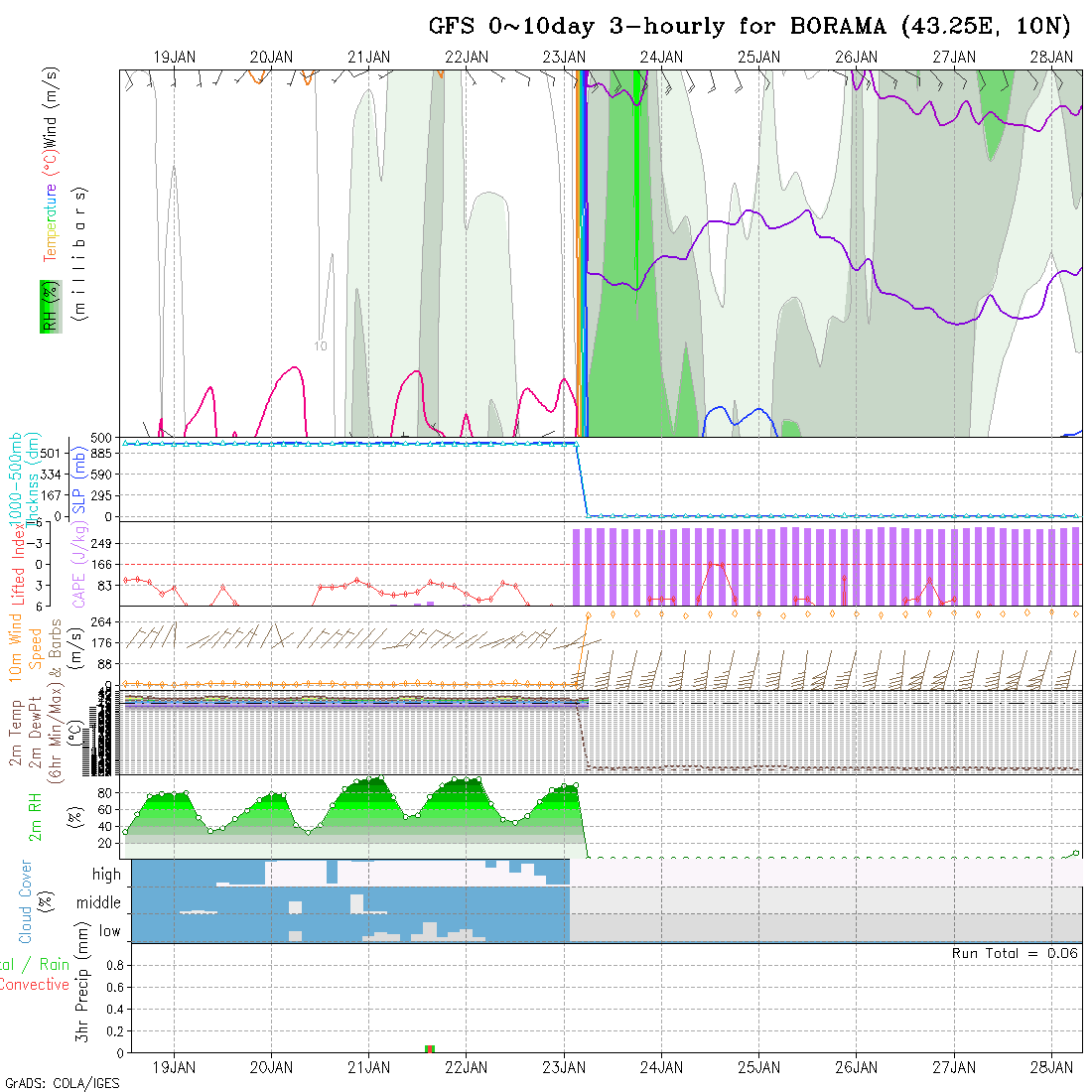Click the 'Cloud Cover' axis label

pyautogui.click(x=26, y=901)
